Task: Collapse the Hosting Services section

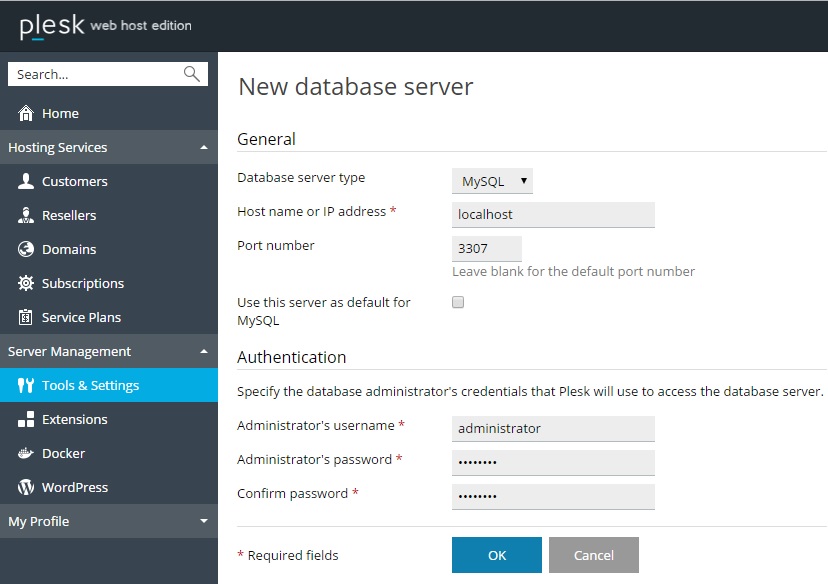Action: click(x=204, y=148)
